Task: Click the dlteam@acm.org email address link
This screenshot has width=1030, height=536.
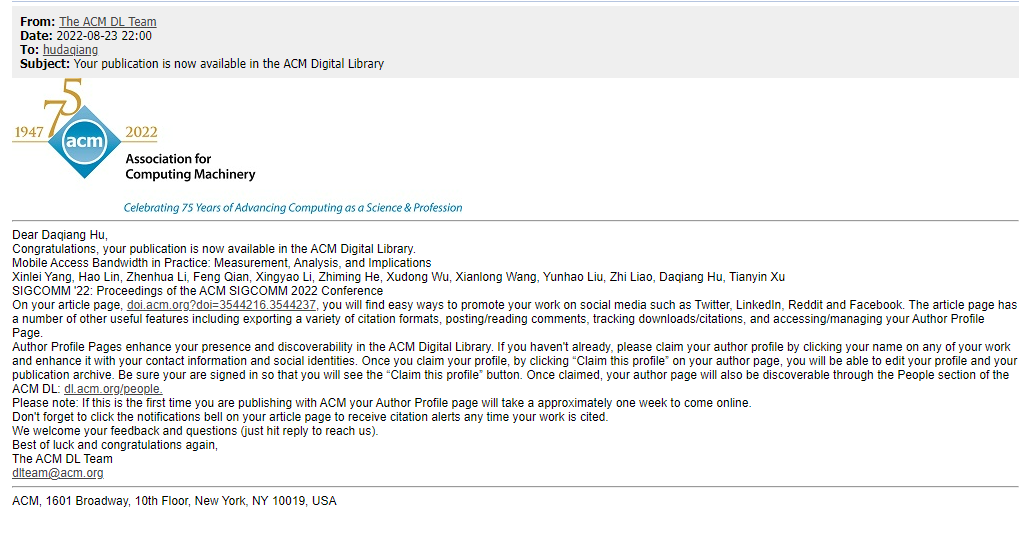Action: pos(57,473)
